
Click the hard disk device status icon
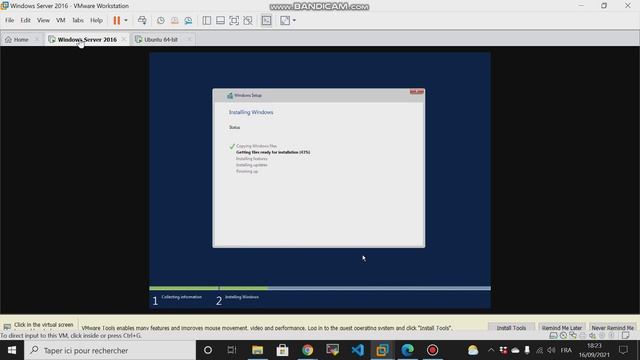tap(553, 336)
